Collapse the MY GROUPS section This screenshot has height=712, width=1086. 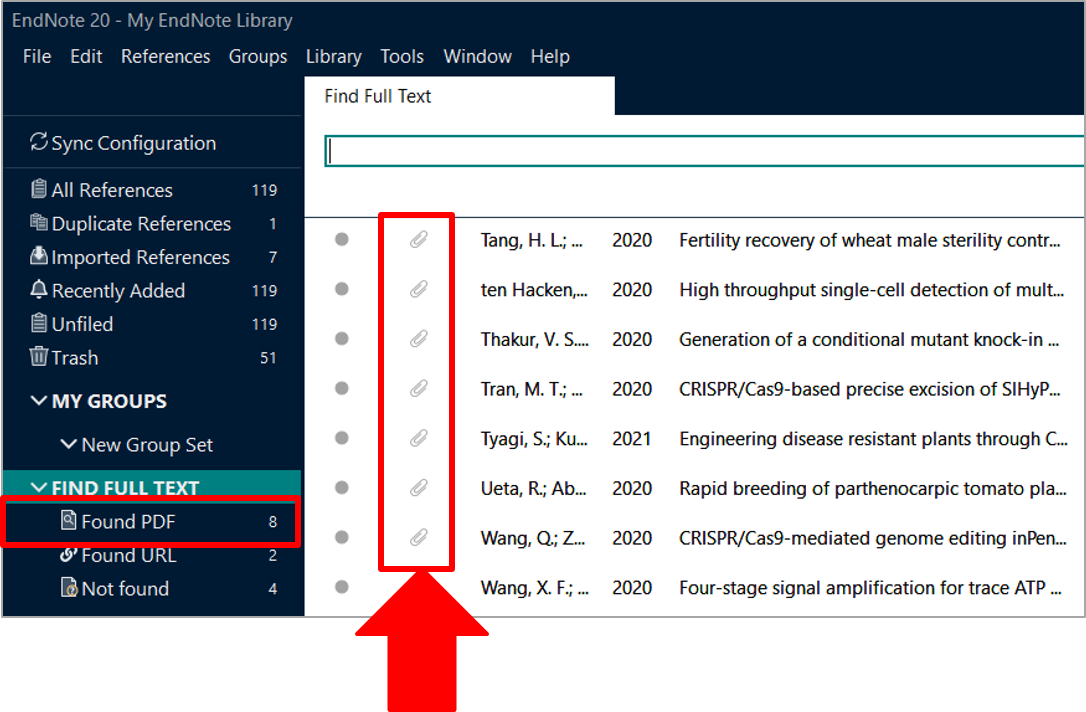pos(39,400)
